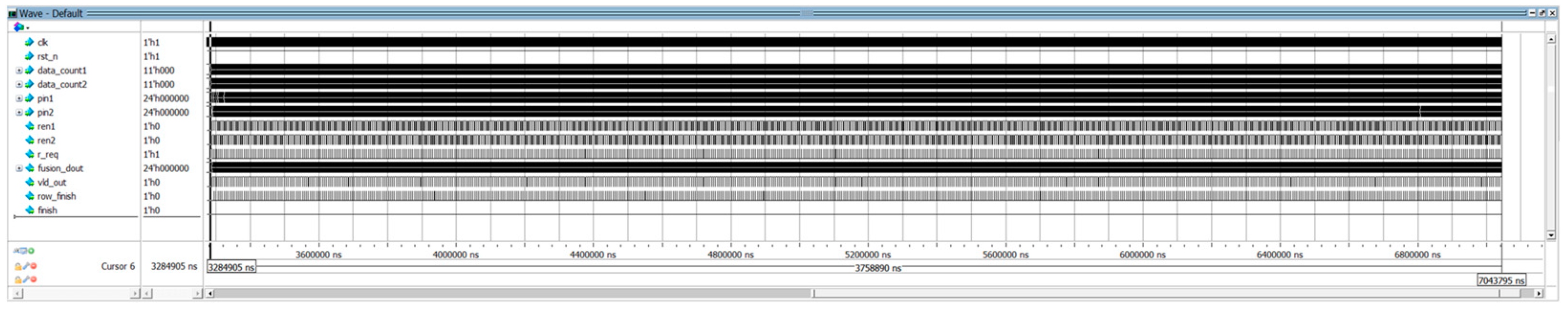1568x311 pixels.
Task: Click the data_count2 signal icon
Action: (x=29, y=84)
